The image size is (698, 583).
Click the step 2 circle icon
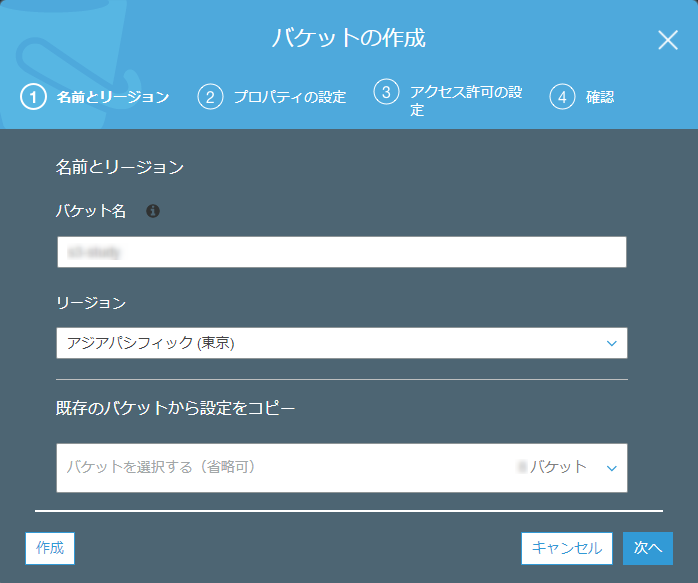[210, 97]
